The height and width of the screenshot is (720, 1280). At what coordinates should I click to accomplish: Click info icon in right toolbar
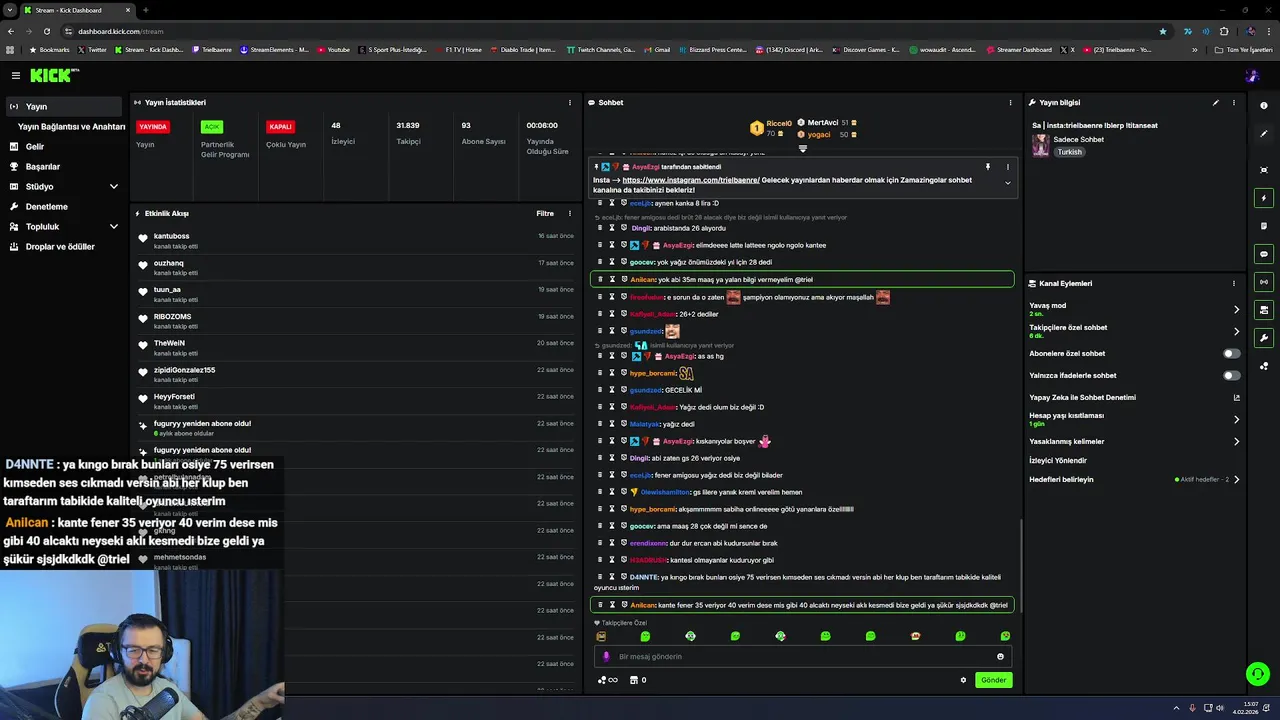(1264, 105)
